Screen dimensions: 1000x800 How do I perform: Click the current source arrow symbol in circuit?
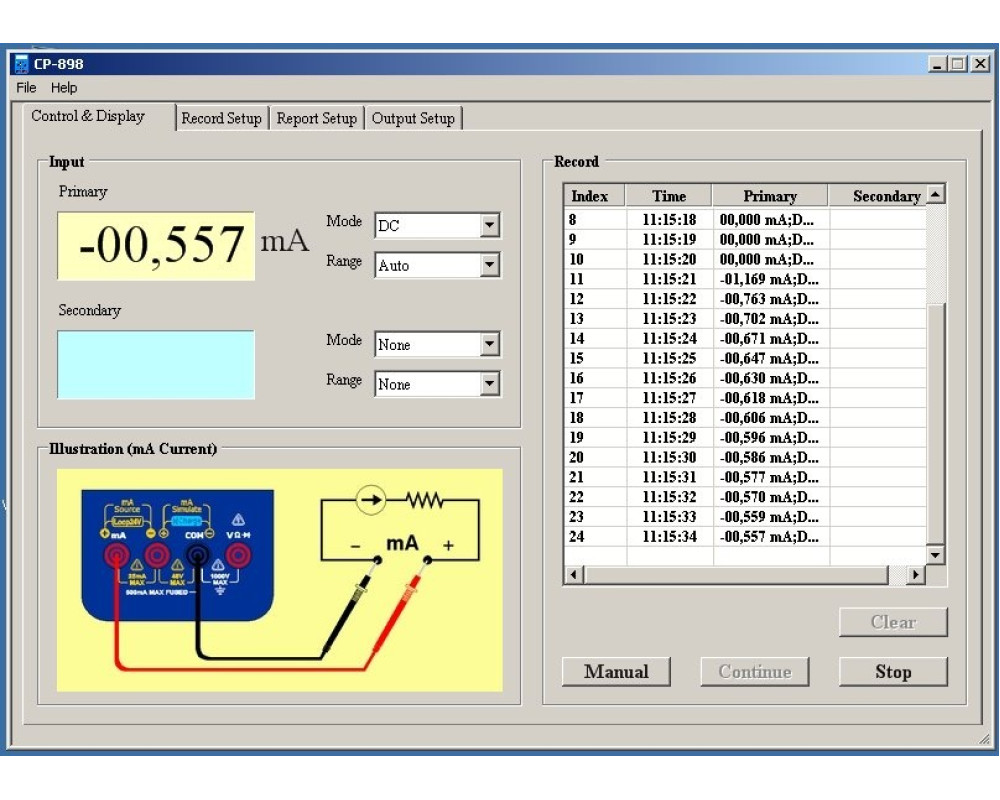coord(370,499)
